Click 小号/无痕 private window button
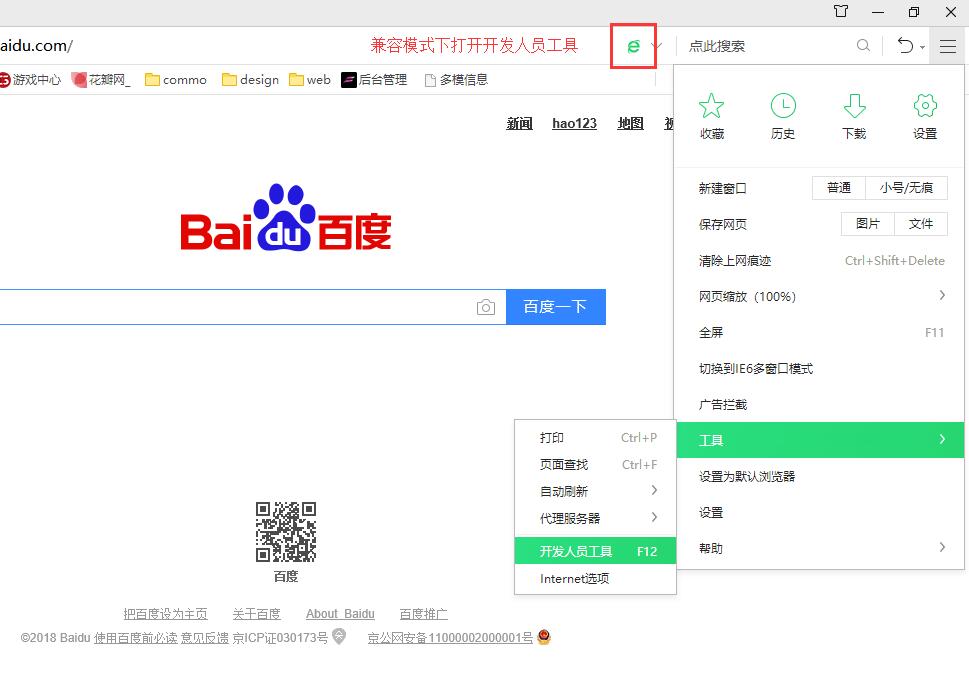 [x=906, y=188]
